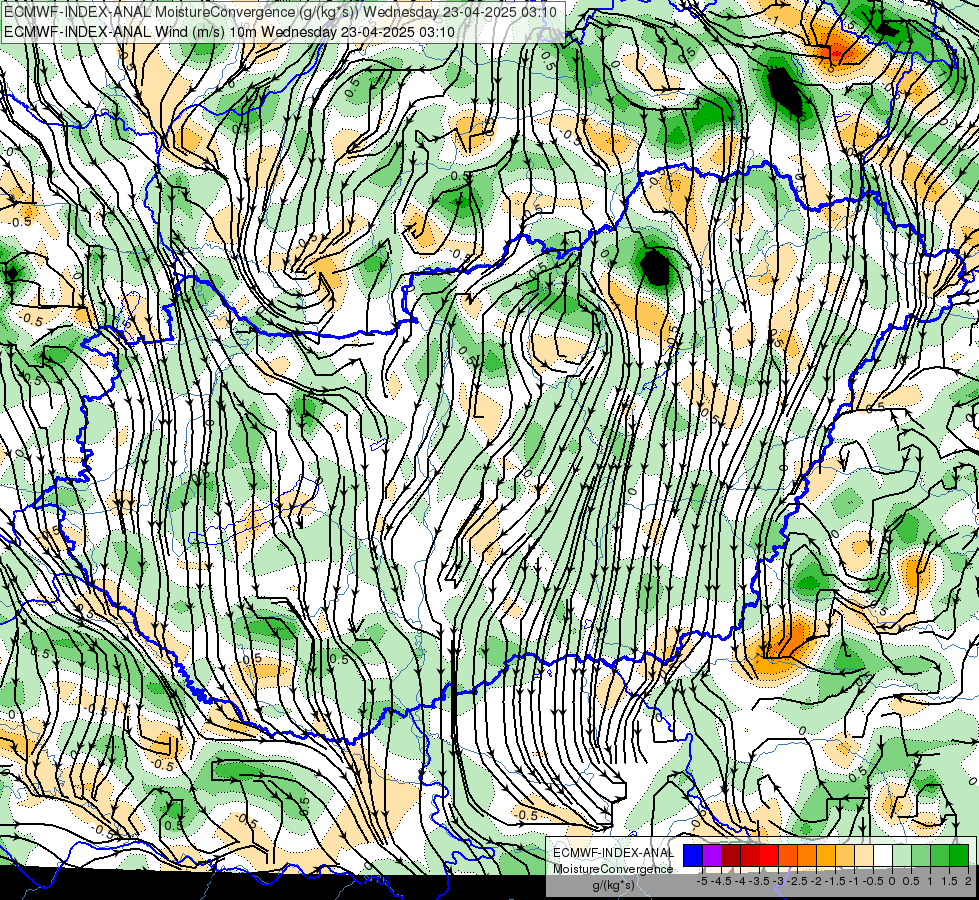979x900 pixels.
Task: Select the darkest red legend swatch
Action: pyautogui.click(x=731, y=856)
